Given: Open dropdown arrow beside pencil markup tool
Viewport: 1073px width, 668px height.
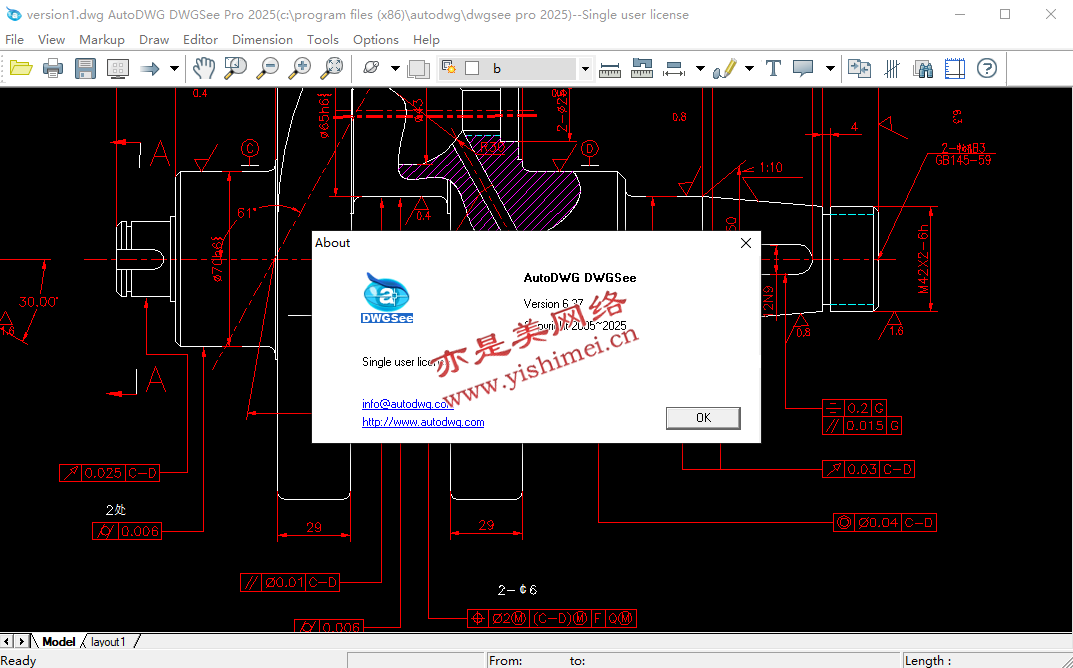Looking at the screenshot, I should pos(749,68).
